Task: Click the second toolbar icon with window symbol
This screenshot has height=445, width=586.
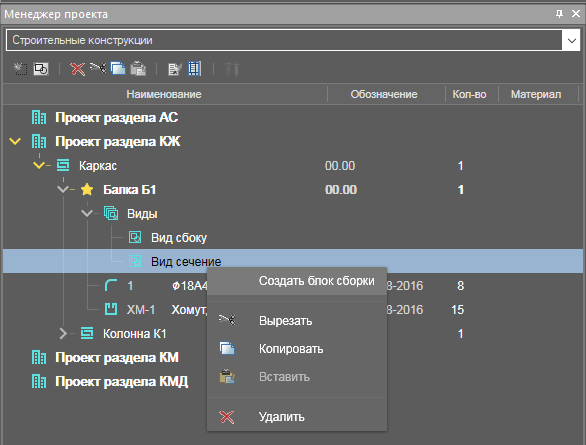Action: coord(41,69)
